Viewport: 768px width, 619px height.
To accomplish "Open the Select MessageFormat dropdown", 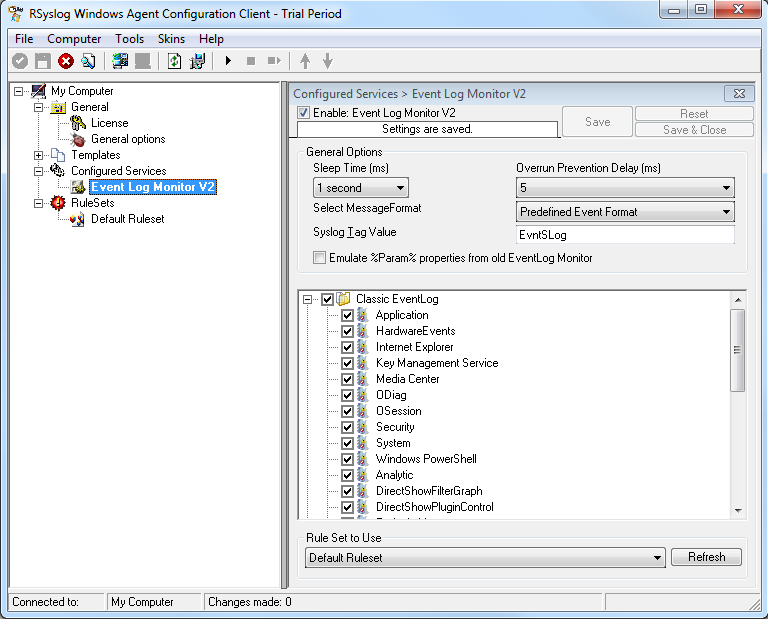I will [625, 212].
